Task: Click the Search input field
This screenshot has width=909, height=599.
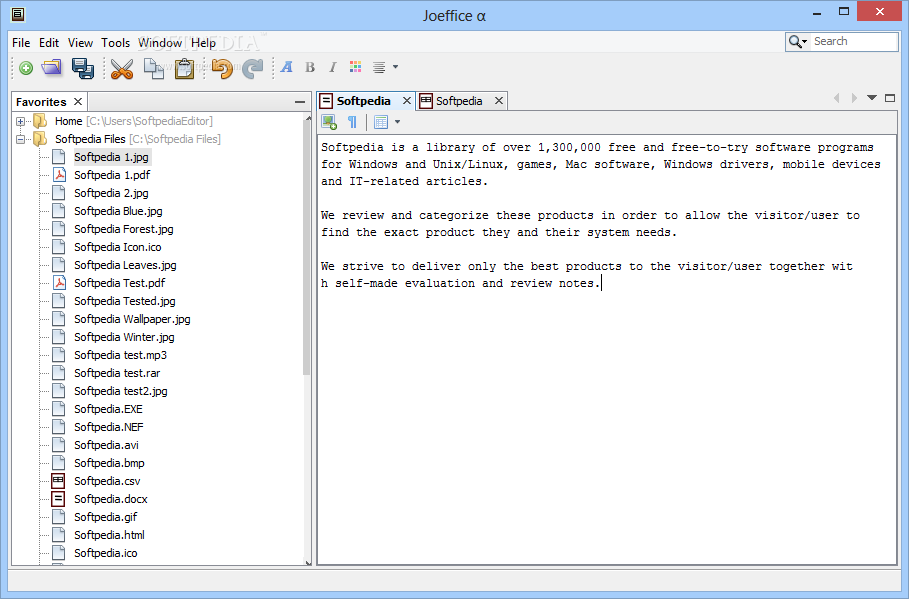Action: click(854, 41)
